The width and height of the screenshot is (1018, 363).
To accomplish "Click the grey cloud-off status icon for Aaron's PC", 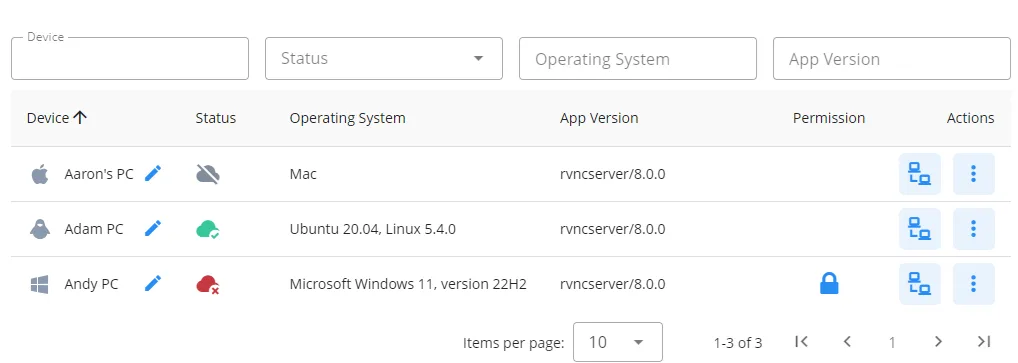I will coord(208,174).
